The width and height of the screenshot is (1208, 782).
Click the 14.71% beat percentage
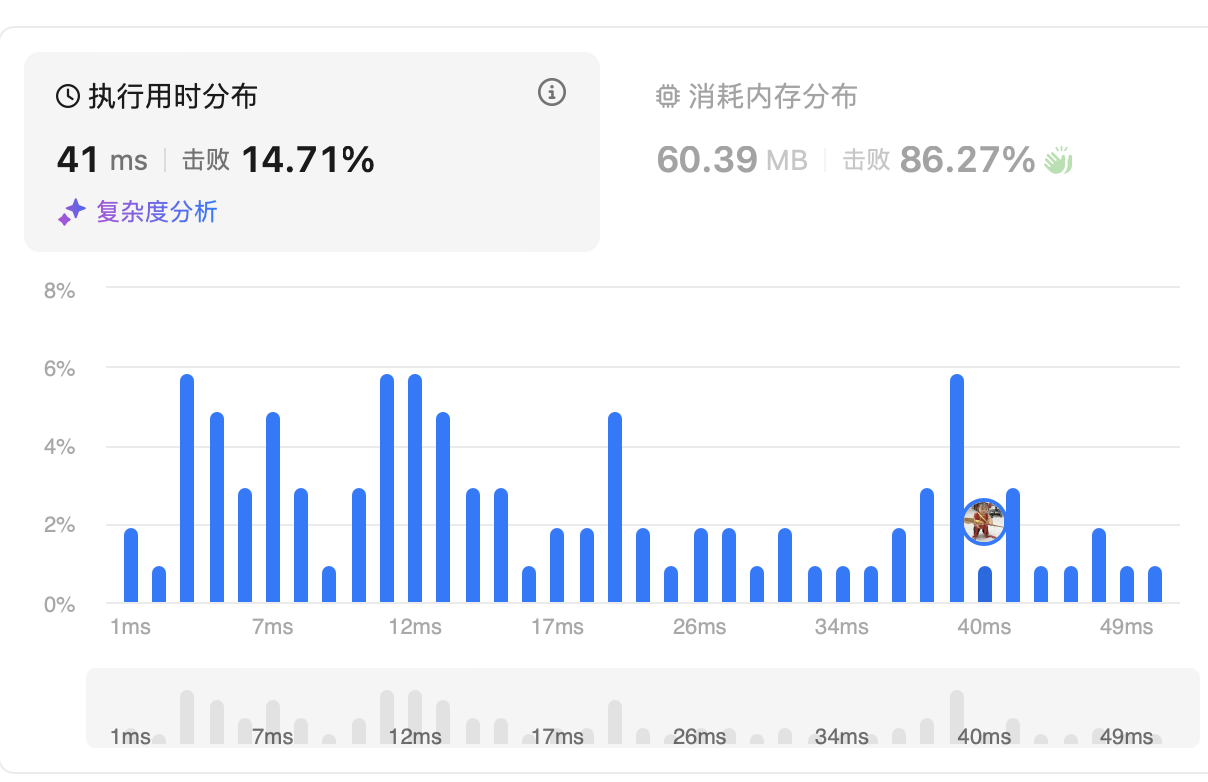308,159
